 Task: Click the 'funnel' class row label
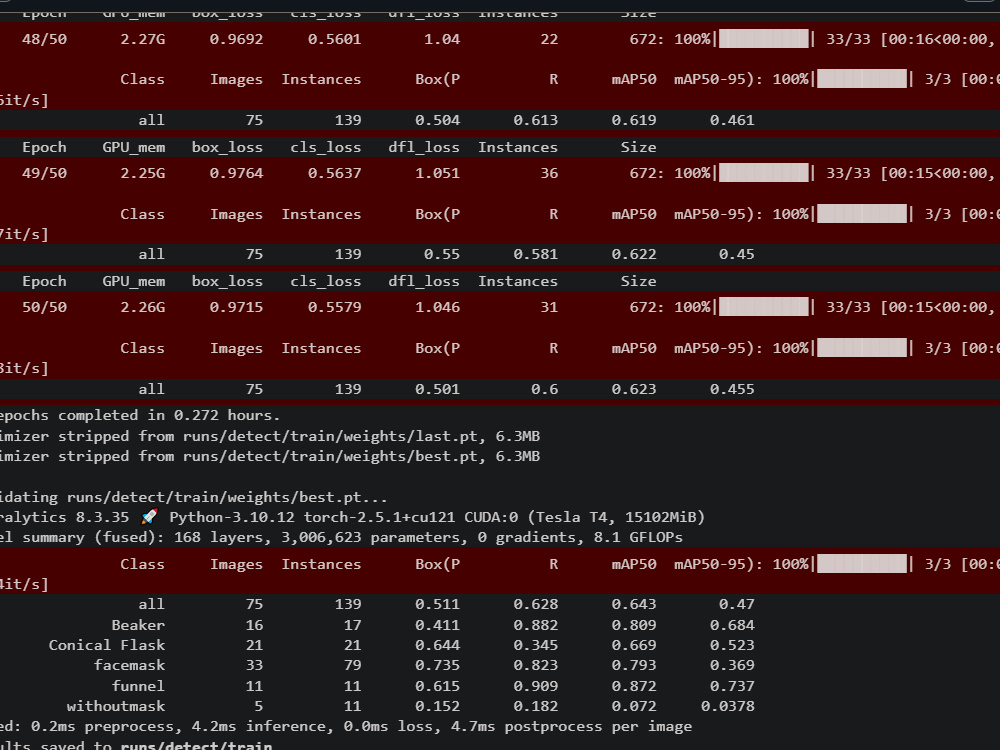pos(138,686)
